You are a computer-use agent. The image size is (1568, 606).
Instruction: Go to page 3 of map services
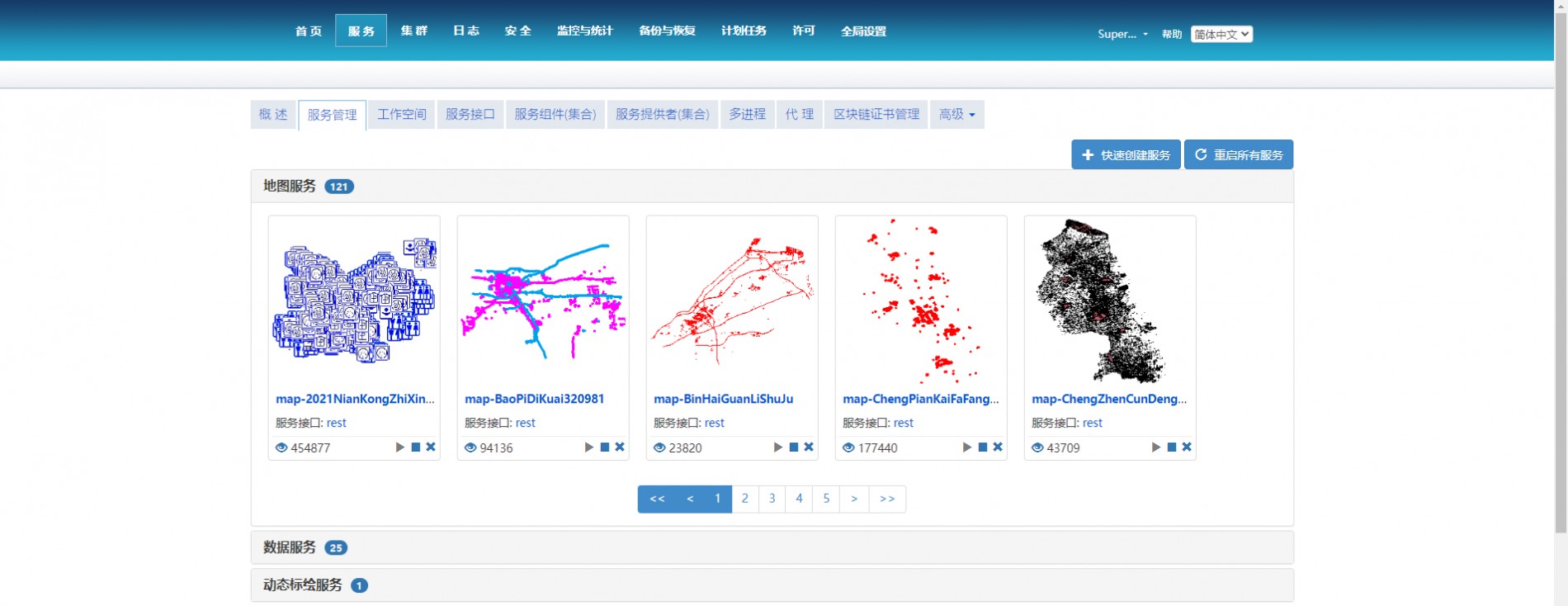[x=772, y=499]
